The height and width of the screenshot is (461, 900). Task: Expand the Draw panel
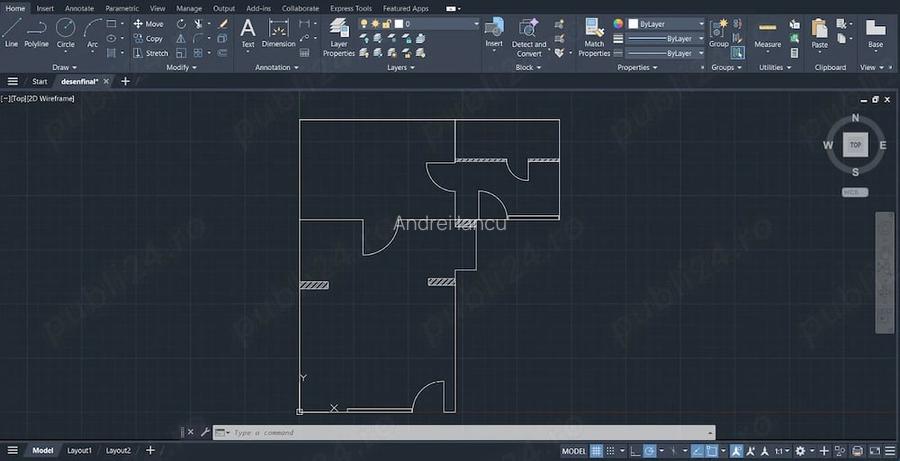pyautogui.click(x=64, y=67)
